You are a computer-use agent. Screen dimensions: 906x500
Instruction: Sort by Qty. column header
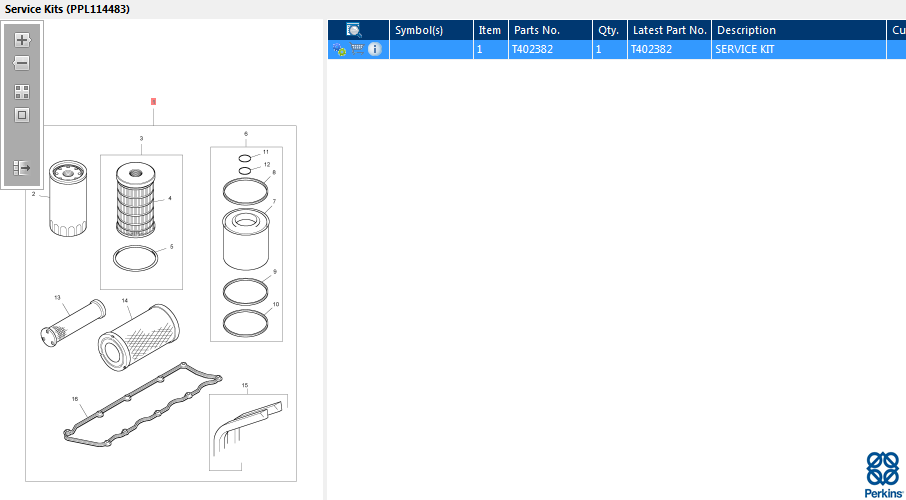click(x=608, y=30)
